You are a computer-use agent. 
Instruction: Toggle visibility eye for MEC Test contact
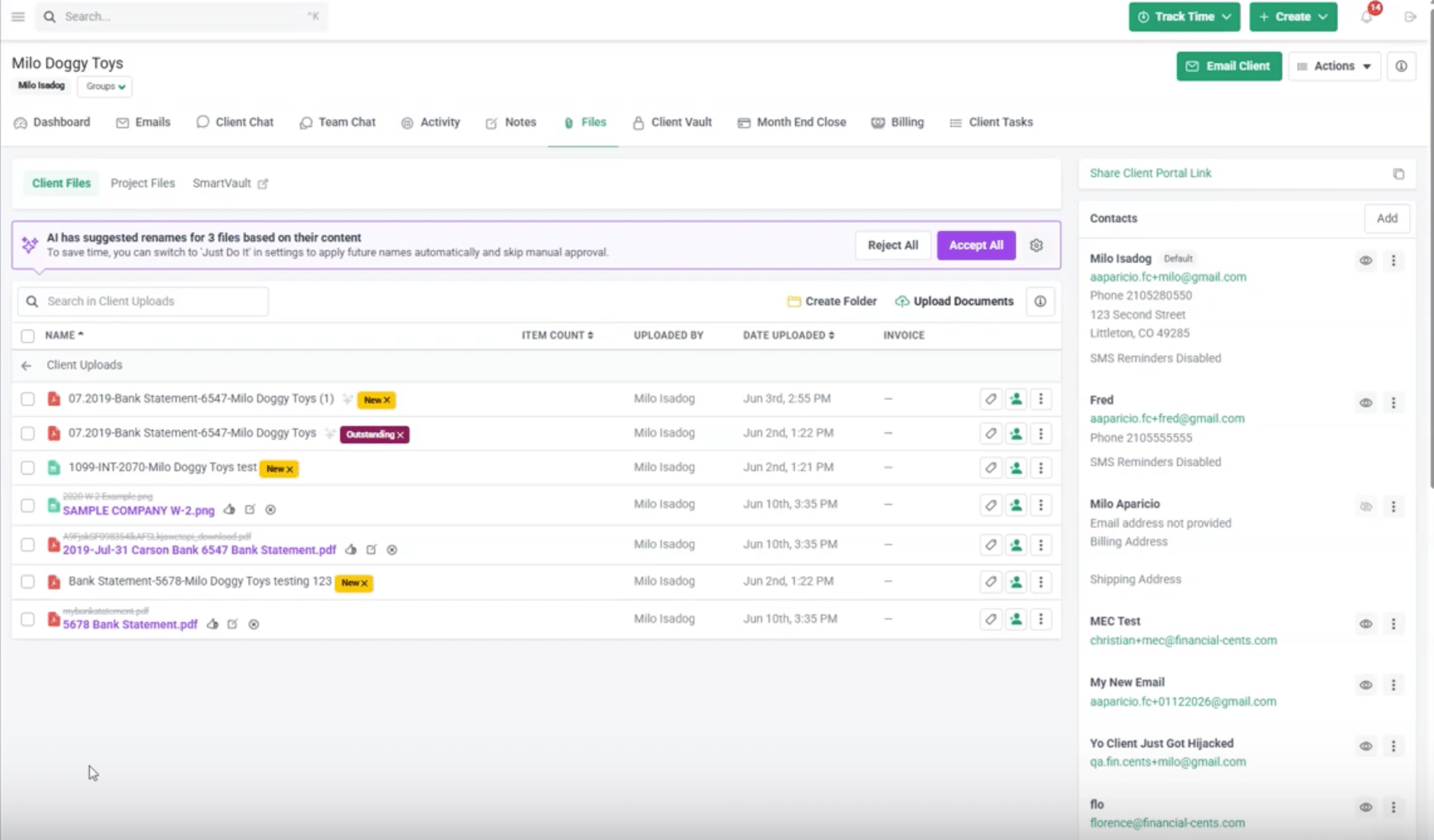[x=1365, y=624]
